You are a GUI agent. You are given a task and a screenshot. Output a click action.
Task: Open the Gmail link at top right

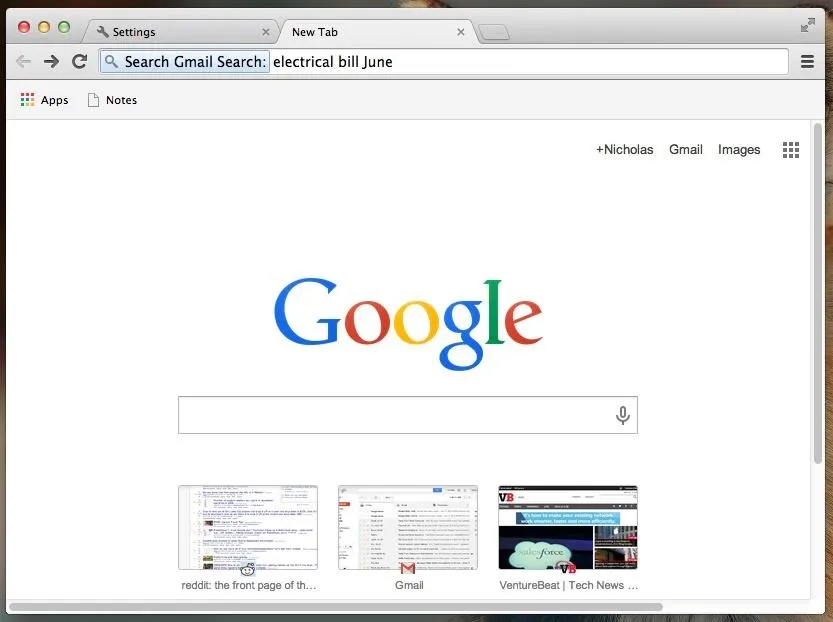pos(685,150)
